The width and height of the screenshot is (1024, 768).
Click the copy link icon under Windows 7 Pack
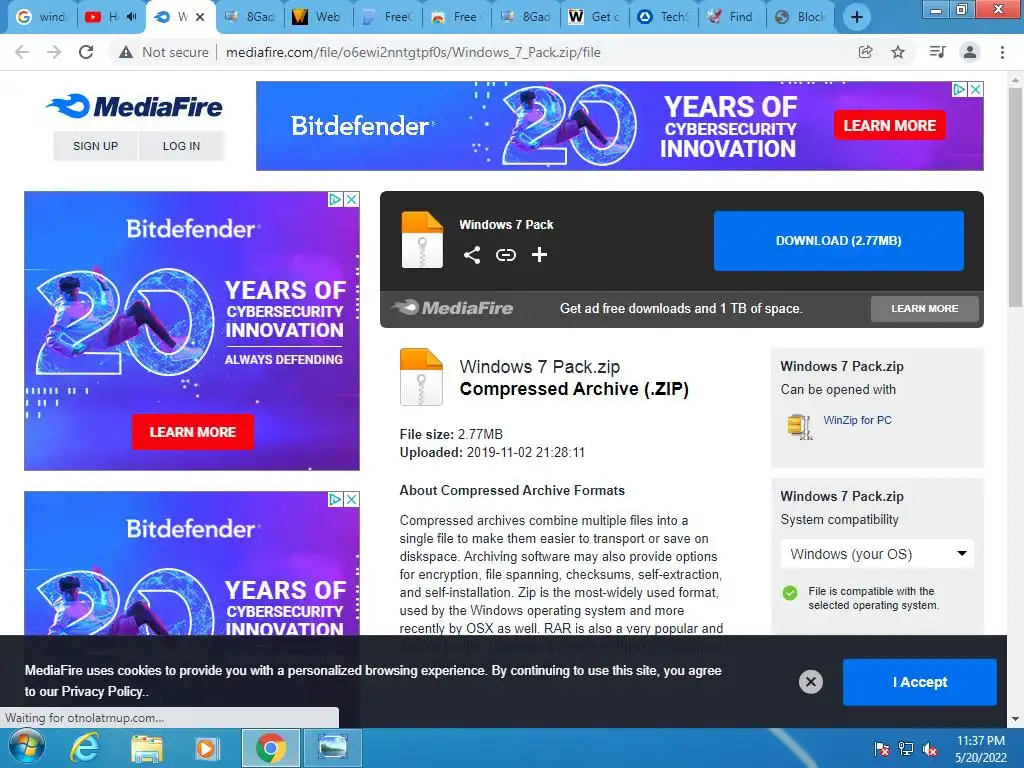coord(505,255)
